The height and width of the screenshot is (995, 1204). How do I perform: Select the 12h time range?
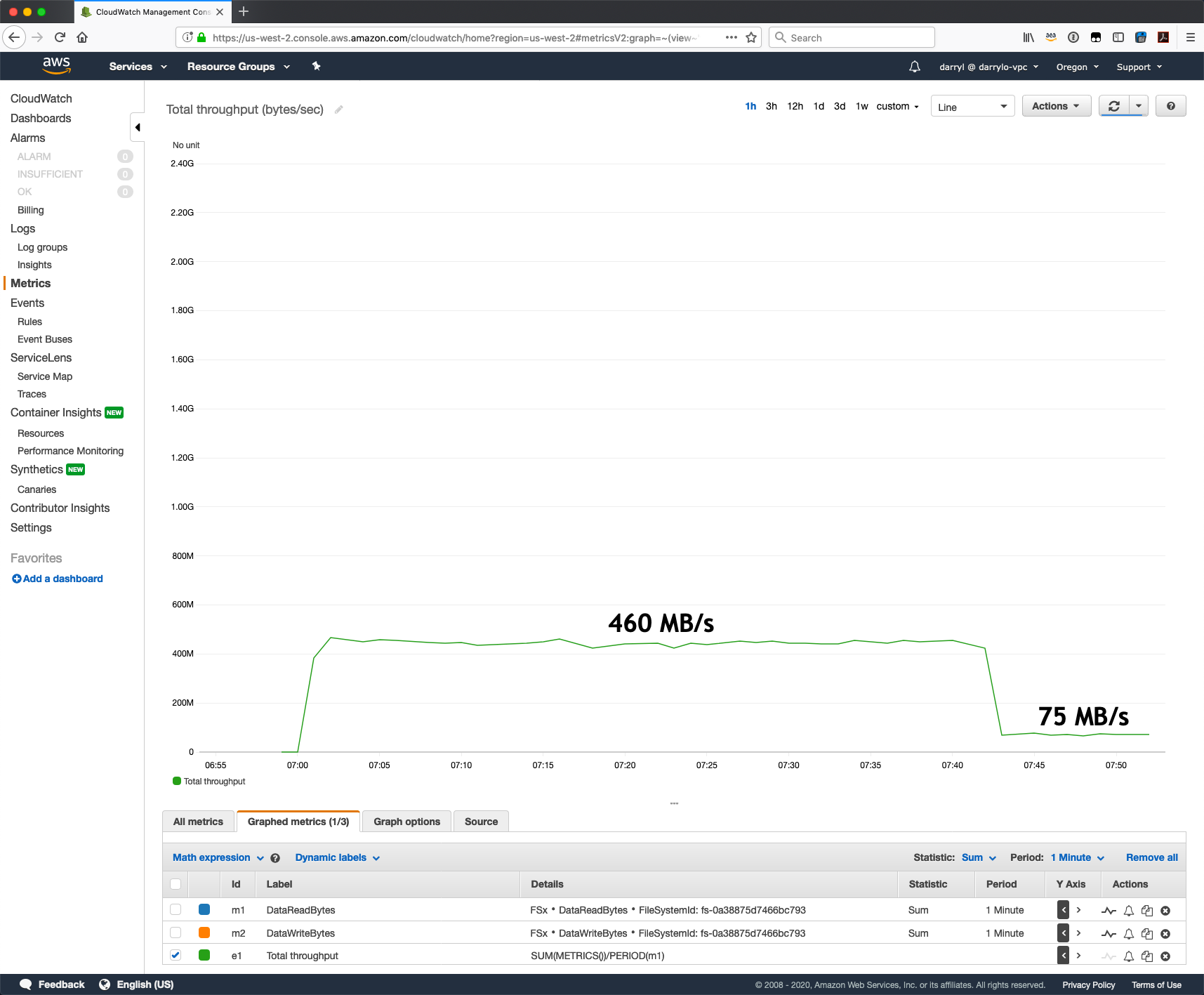(794, 106)
